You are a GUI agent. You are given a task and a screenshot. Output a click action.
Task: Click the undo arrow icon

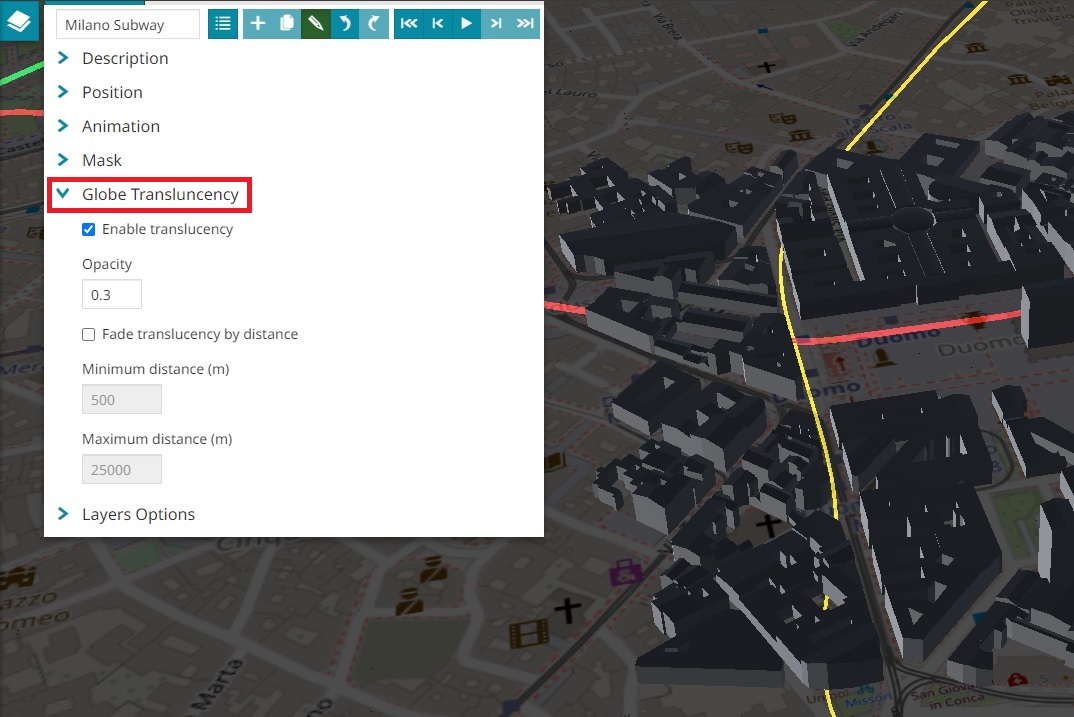click(345, 24)
